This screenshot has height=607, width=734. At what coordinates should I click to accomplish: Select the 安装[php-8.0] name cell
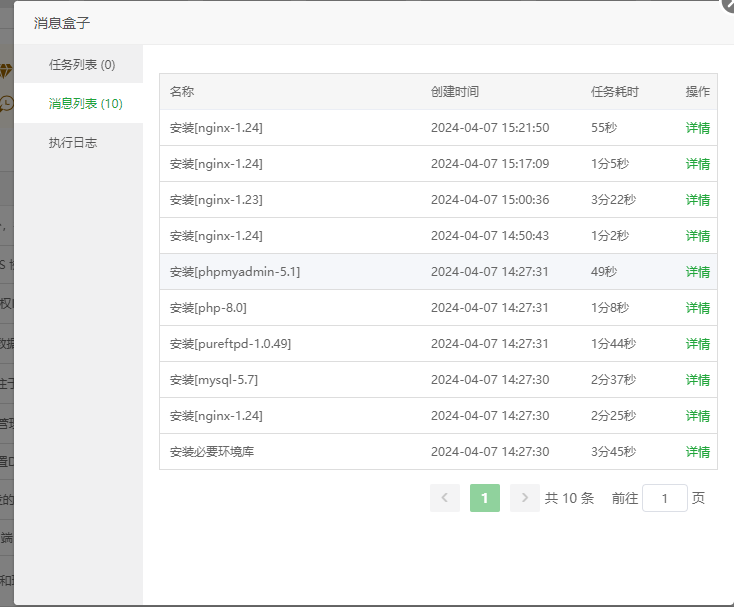(208, 308)
